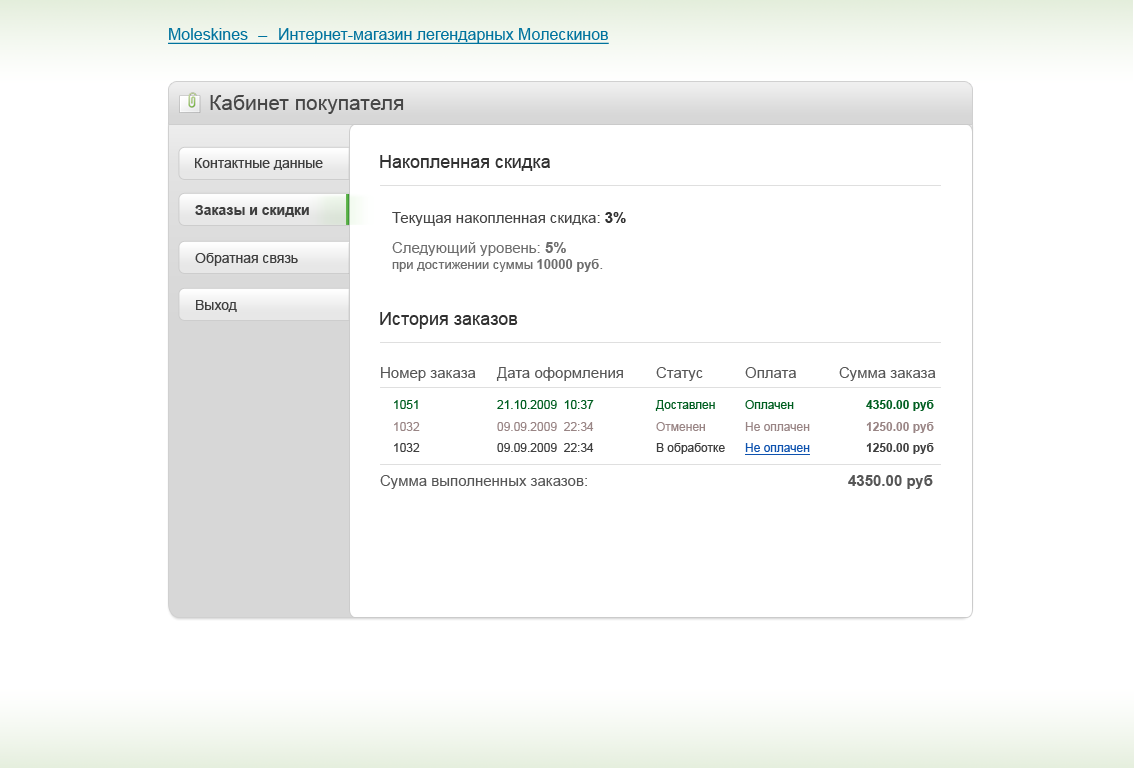Select order number 1051

(x=406, y=405)
